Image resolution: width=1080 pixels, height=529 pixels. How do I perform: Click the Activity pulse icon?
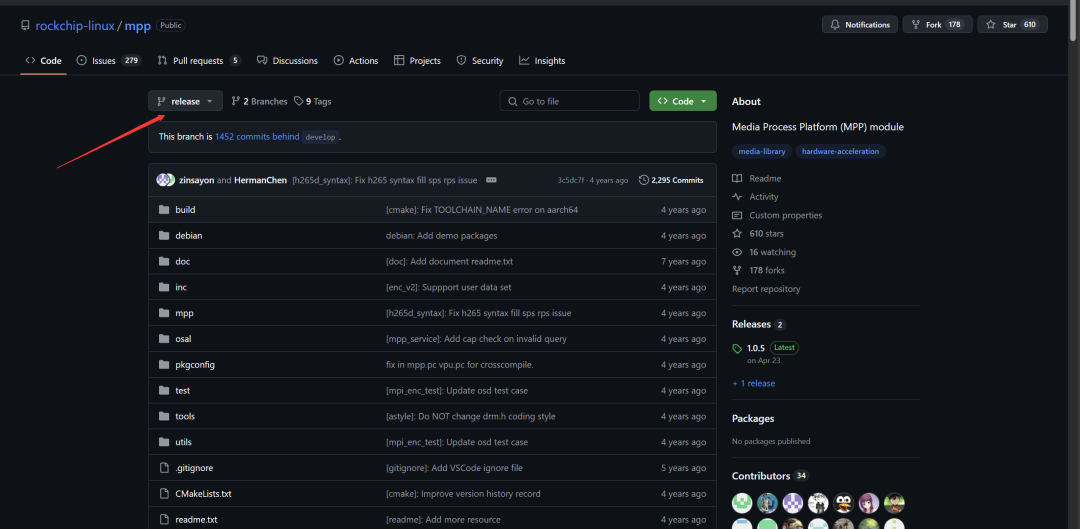pyautogui.click(x=737, y=197)
